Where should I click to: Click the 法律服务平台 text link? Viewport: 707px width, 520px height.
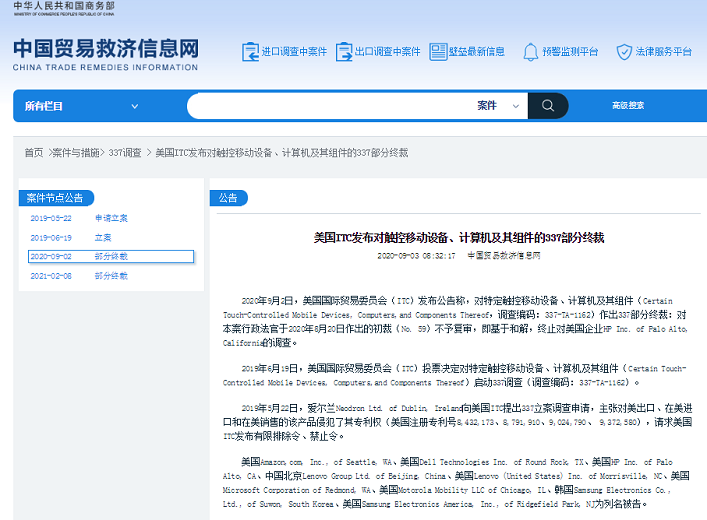[664, 52]
